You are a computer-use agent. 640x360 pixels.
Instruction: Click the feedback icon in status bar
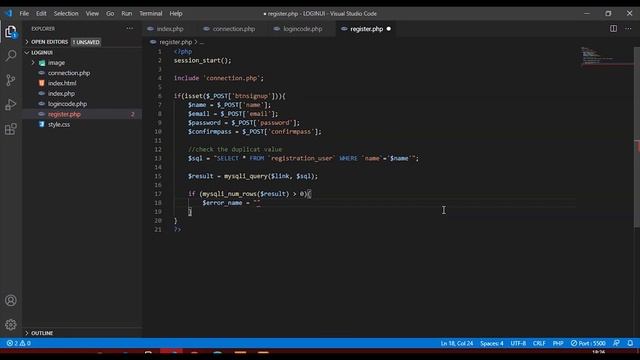(x=616, y=343)
